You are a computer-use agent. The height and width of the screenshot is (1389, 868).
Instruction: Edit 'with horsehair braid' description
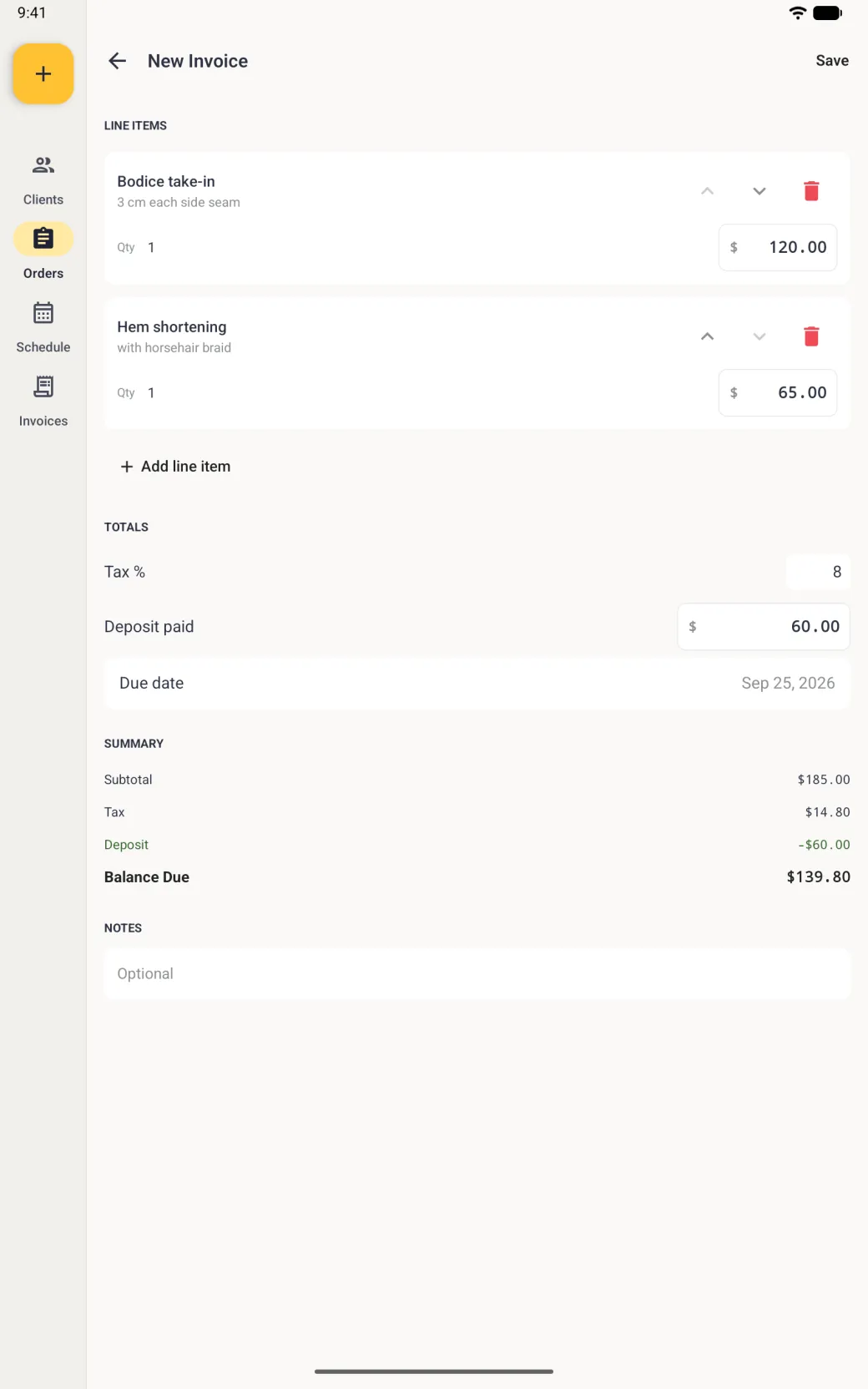pos(174,347)
